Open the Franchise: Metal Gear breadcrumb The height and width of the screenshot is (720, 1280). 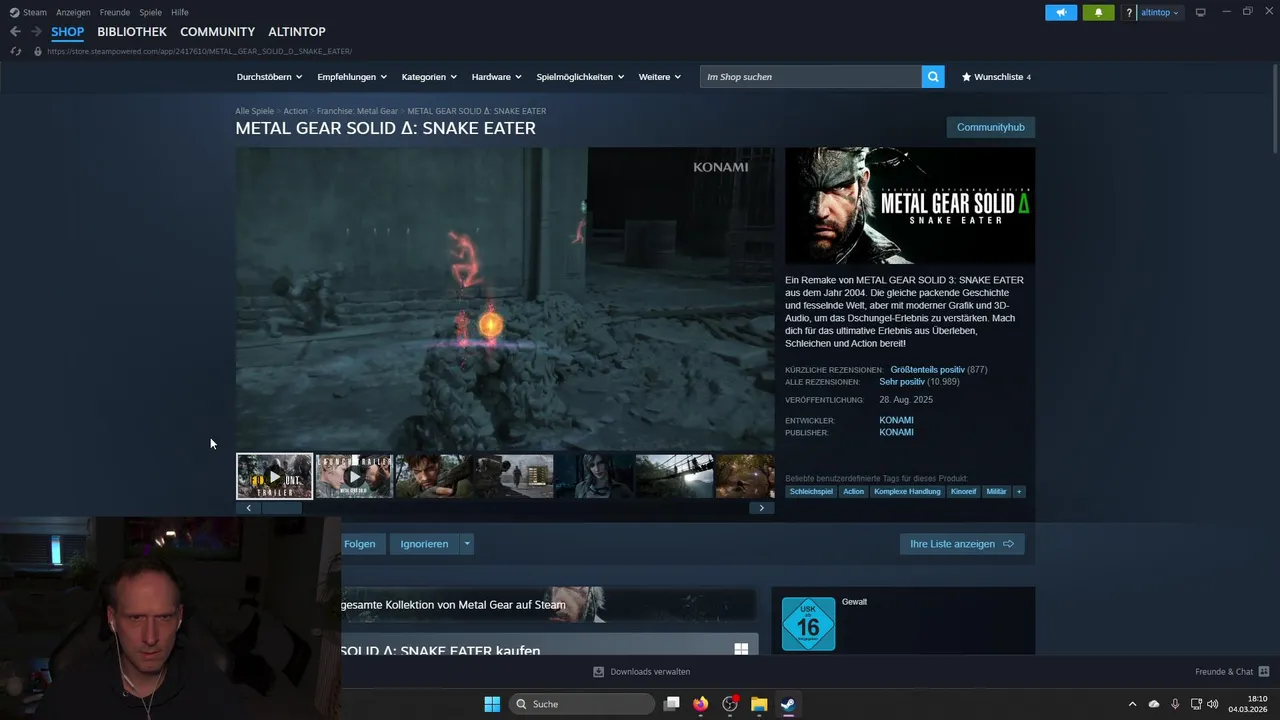(x=357, y=111)
